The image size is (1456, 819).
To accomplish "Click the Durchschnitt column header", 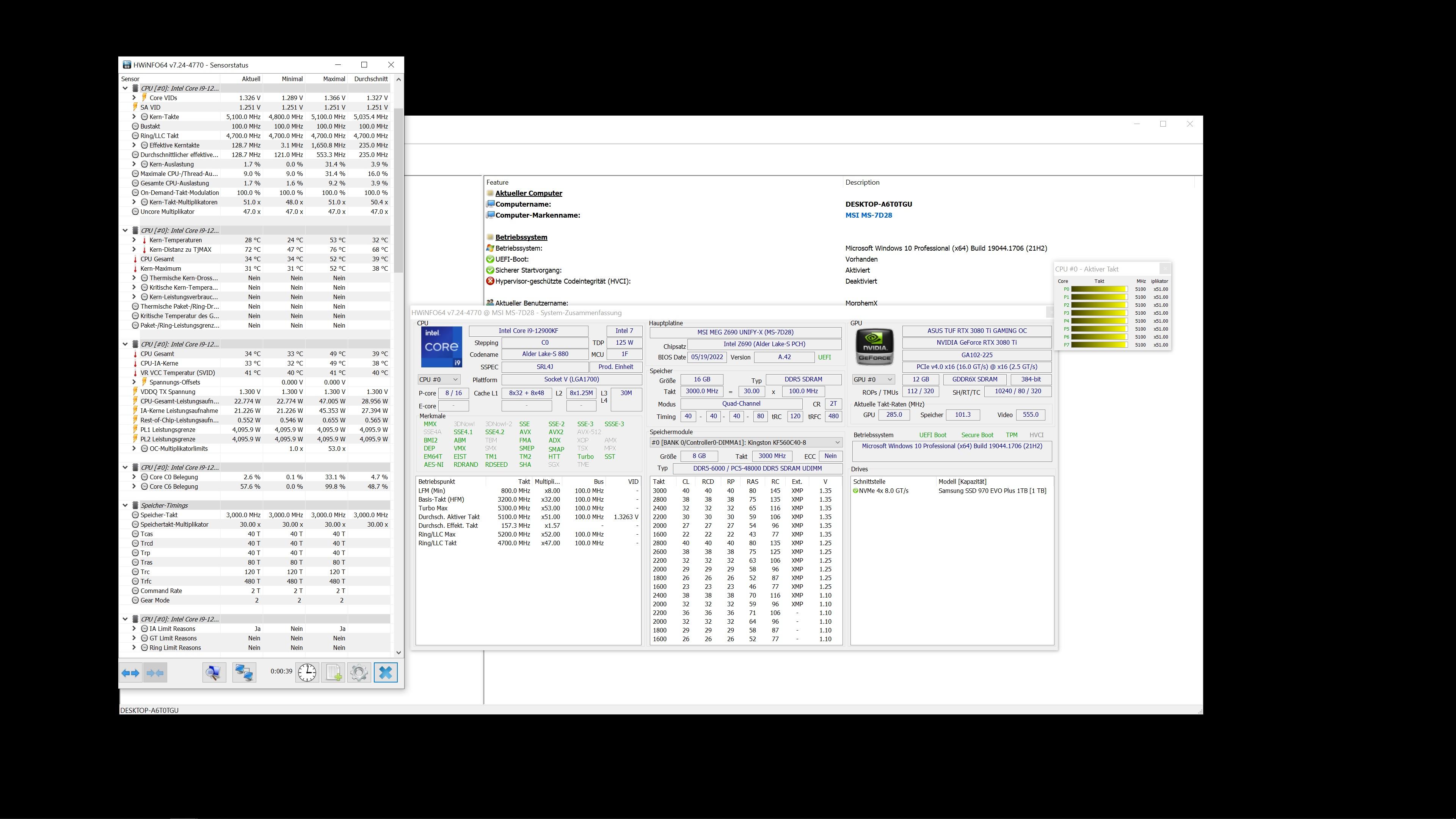I will pyautogui.click(x=369, y=79).
